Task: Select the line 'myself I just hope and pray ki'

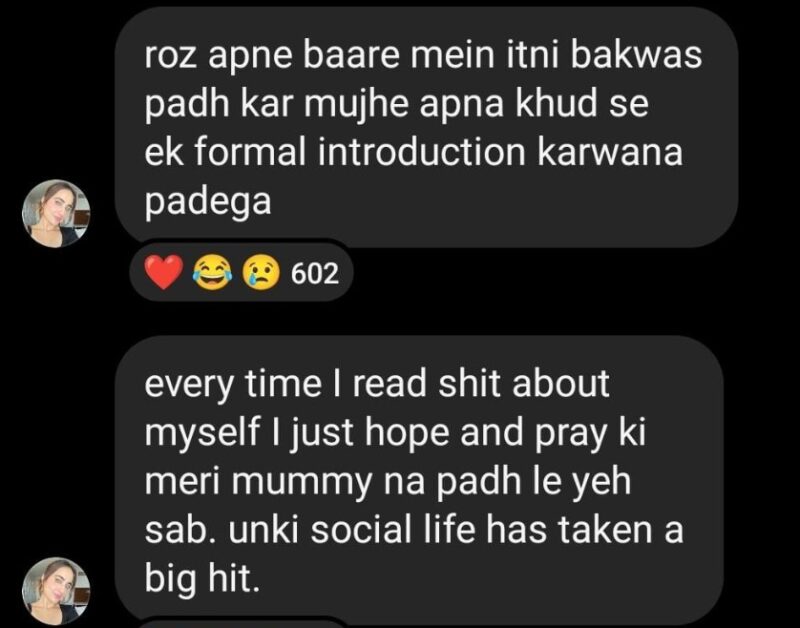Action: (395, 433)
